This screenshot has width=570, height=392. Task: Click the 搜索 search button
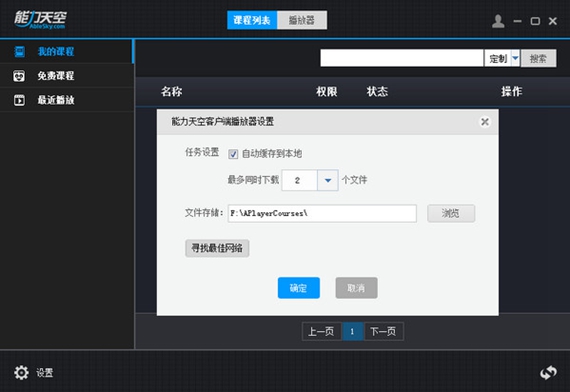click(x=538, y=58)
